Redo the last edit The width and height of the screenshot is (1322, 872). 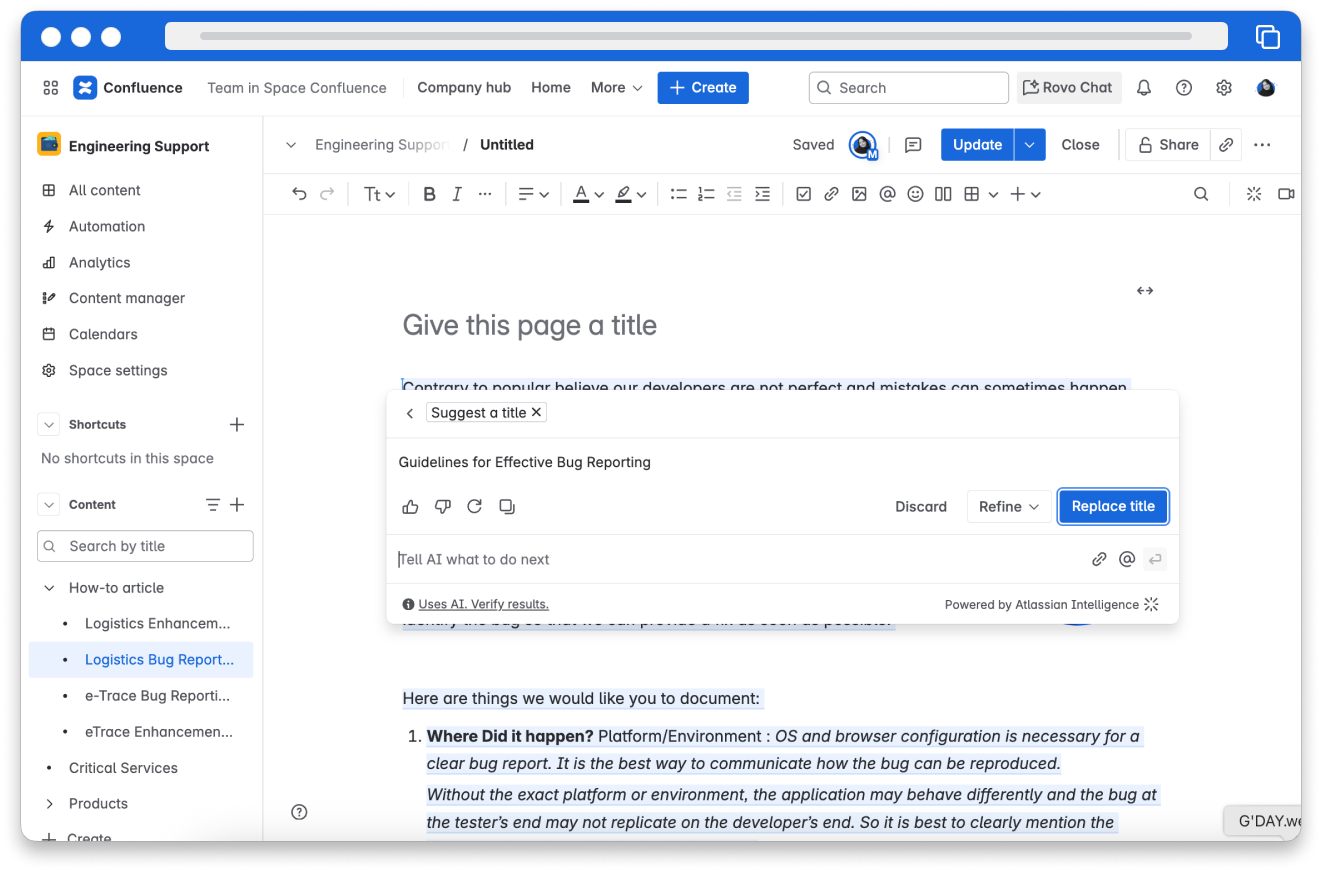[x=327, y=195]
